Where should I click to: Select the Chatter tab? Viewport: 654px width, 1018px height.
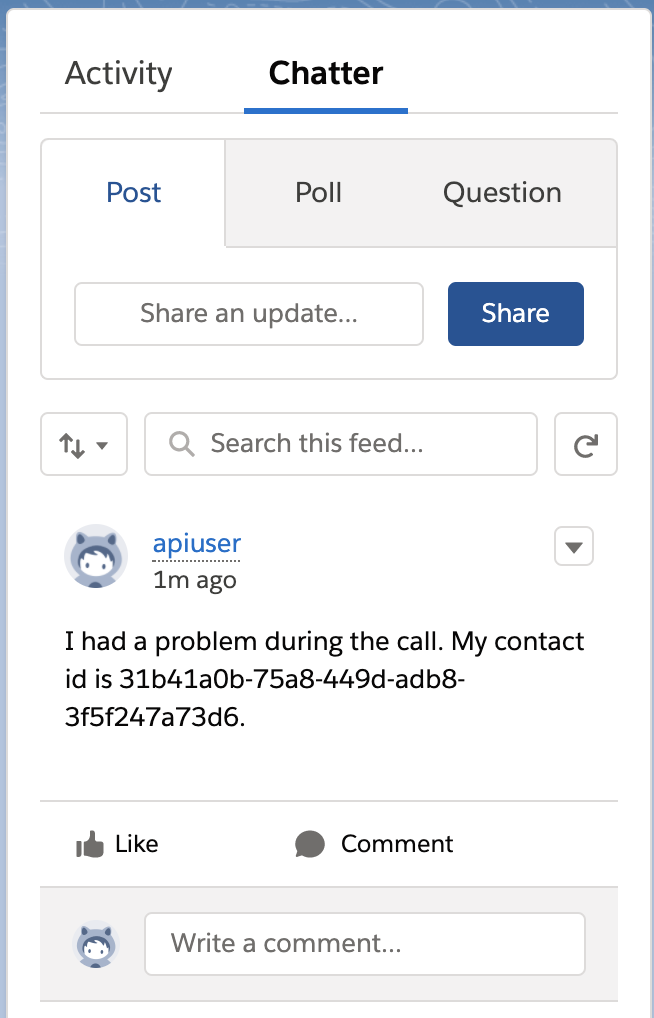325,73
